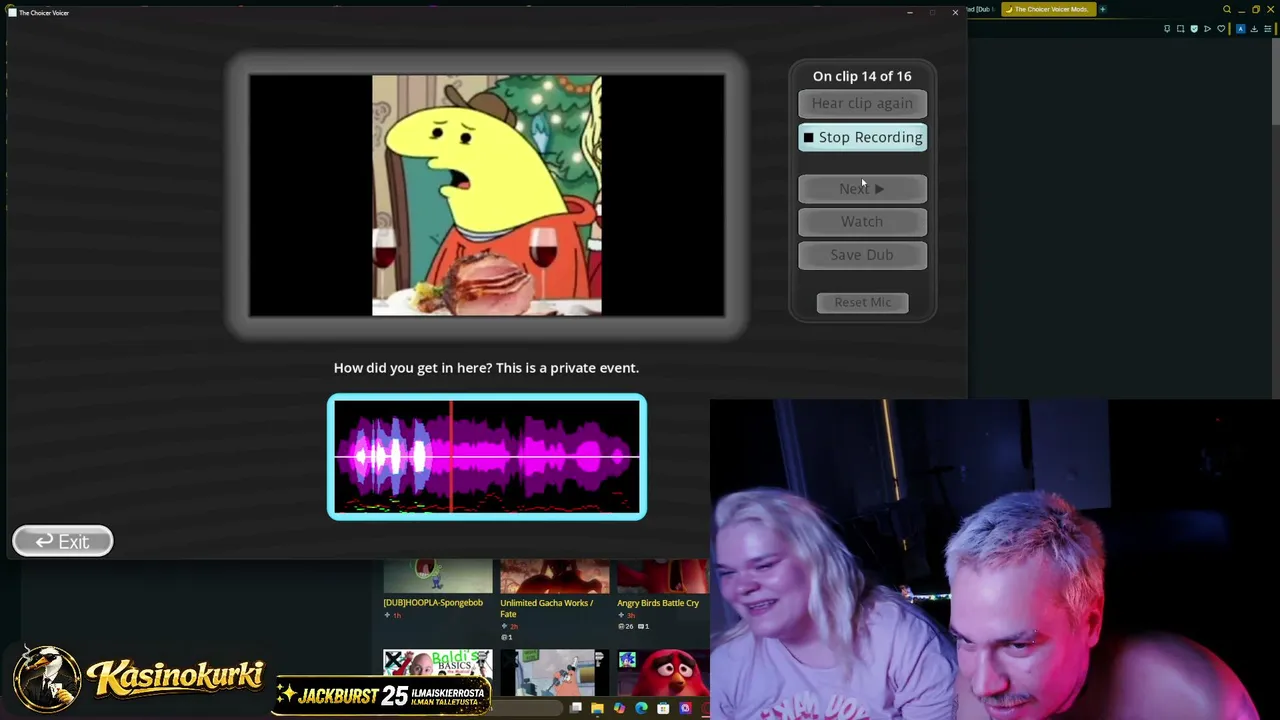
Task: Open Task View on the taskbar
Action: 576,709
